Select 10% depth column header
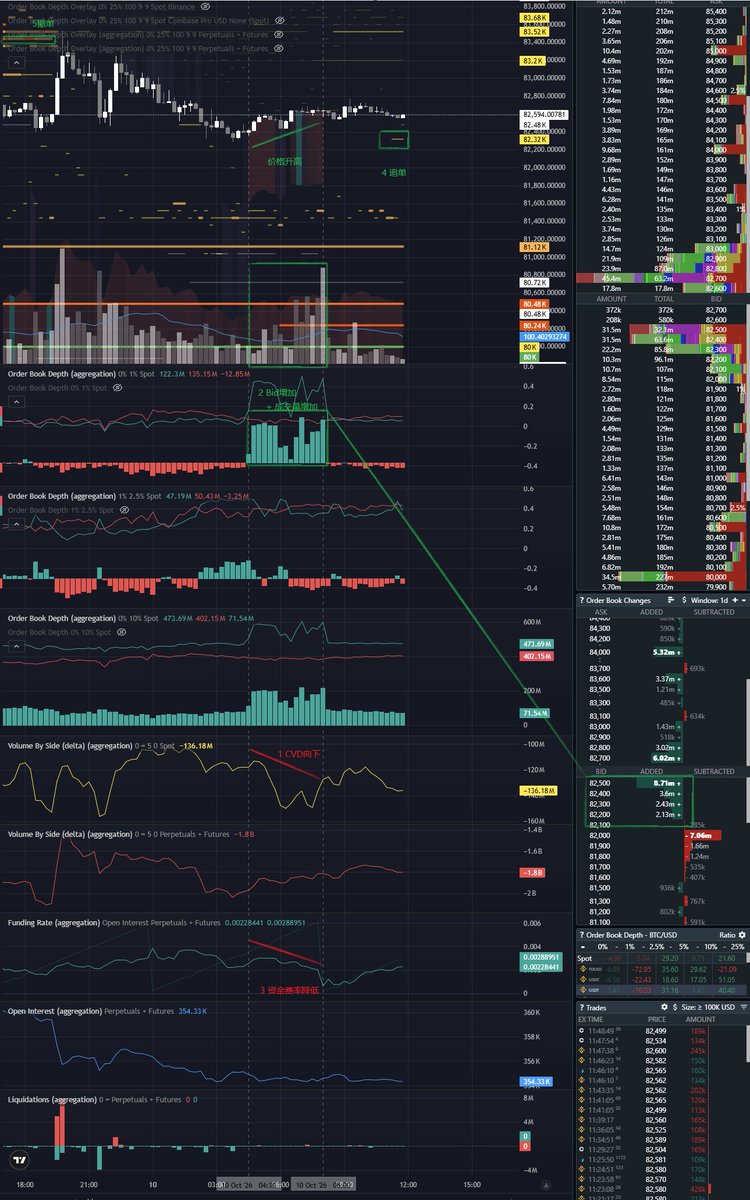750x1200 pixels. pos(710,946)
